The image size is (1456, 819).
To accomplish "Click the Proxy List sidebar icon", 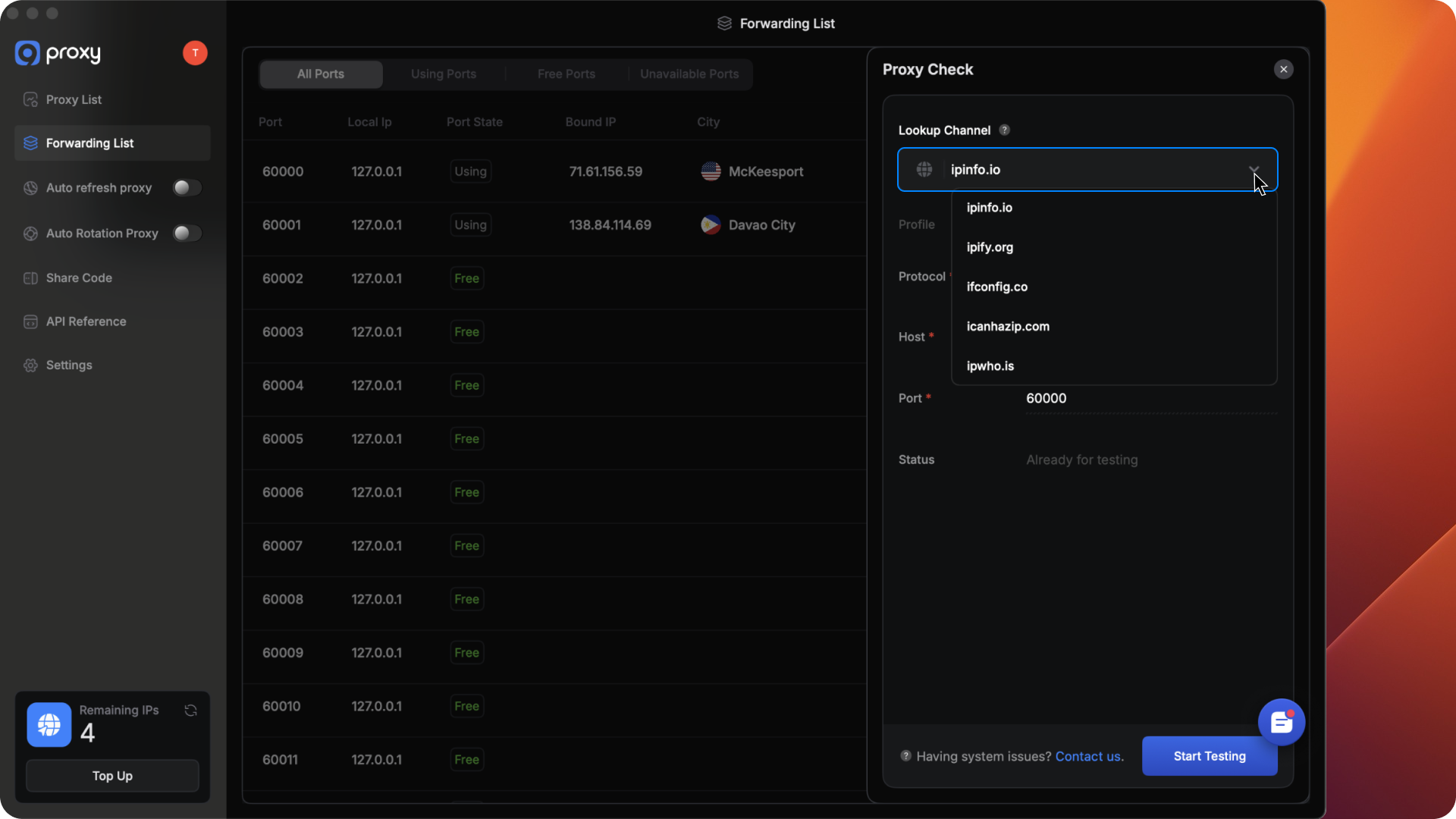I will point(30,100).
